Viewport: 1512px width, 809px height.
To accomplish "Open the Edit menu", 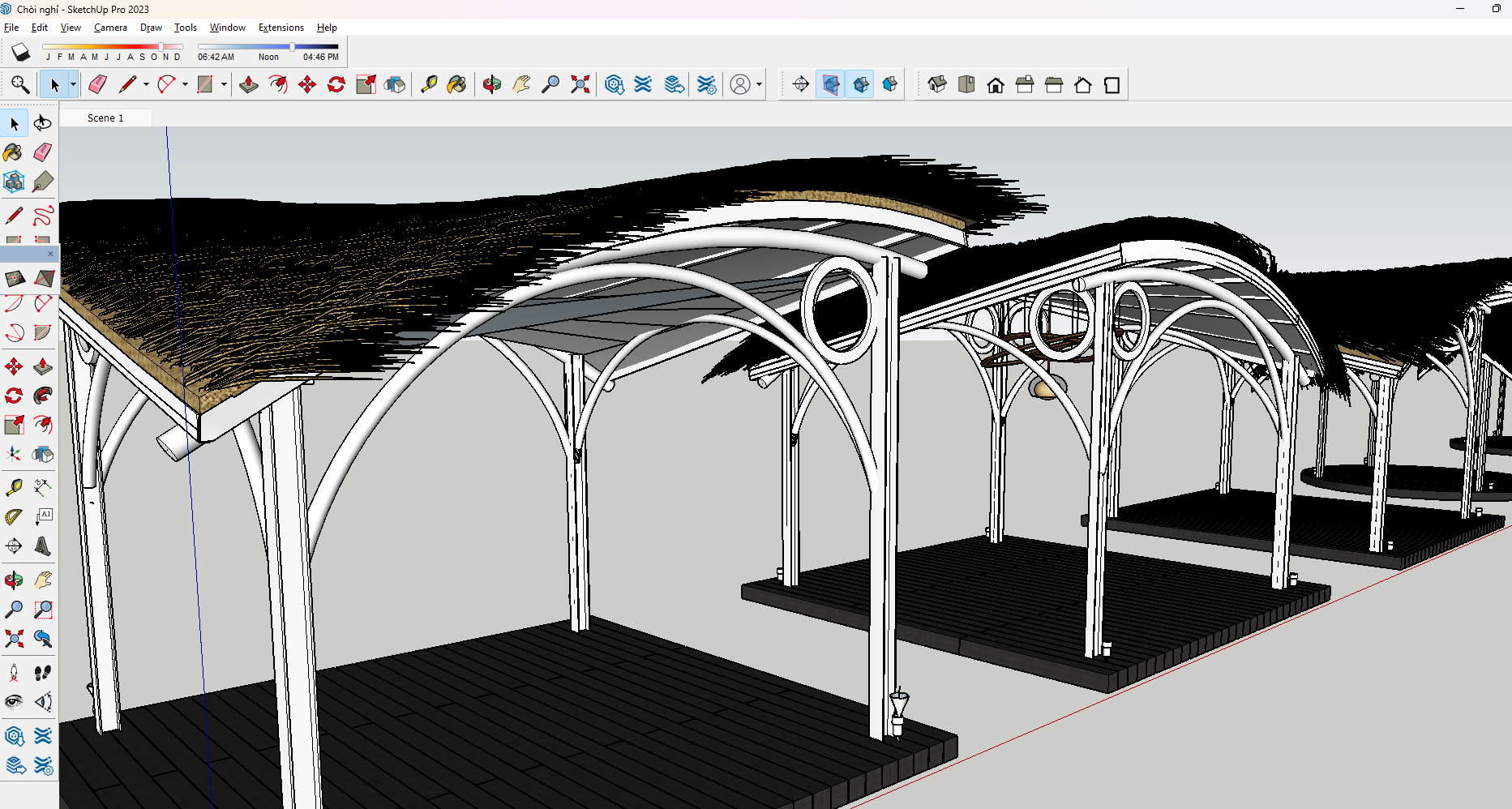I will (x=40, y=28).
